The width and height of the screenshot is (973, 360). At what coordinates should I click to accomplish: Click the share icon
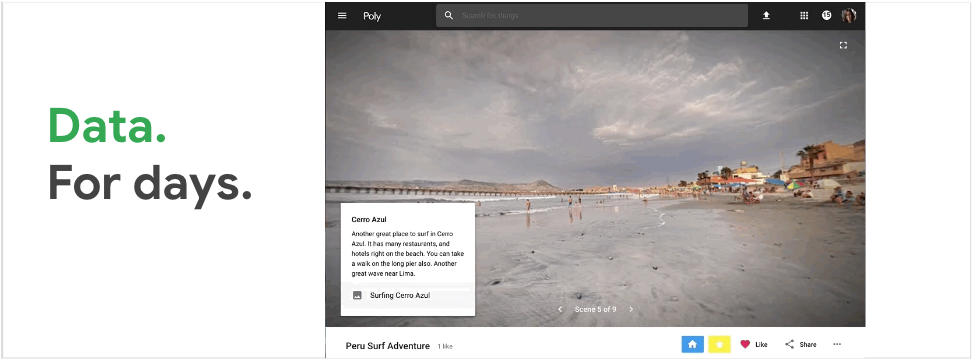(789, 344)
